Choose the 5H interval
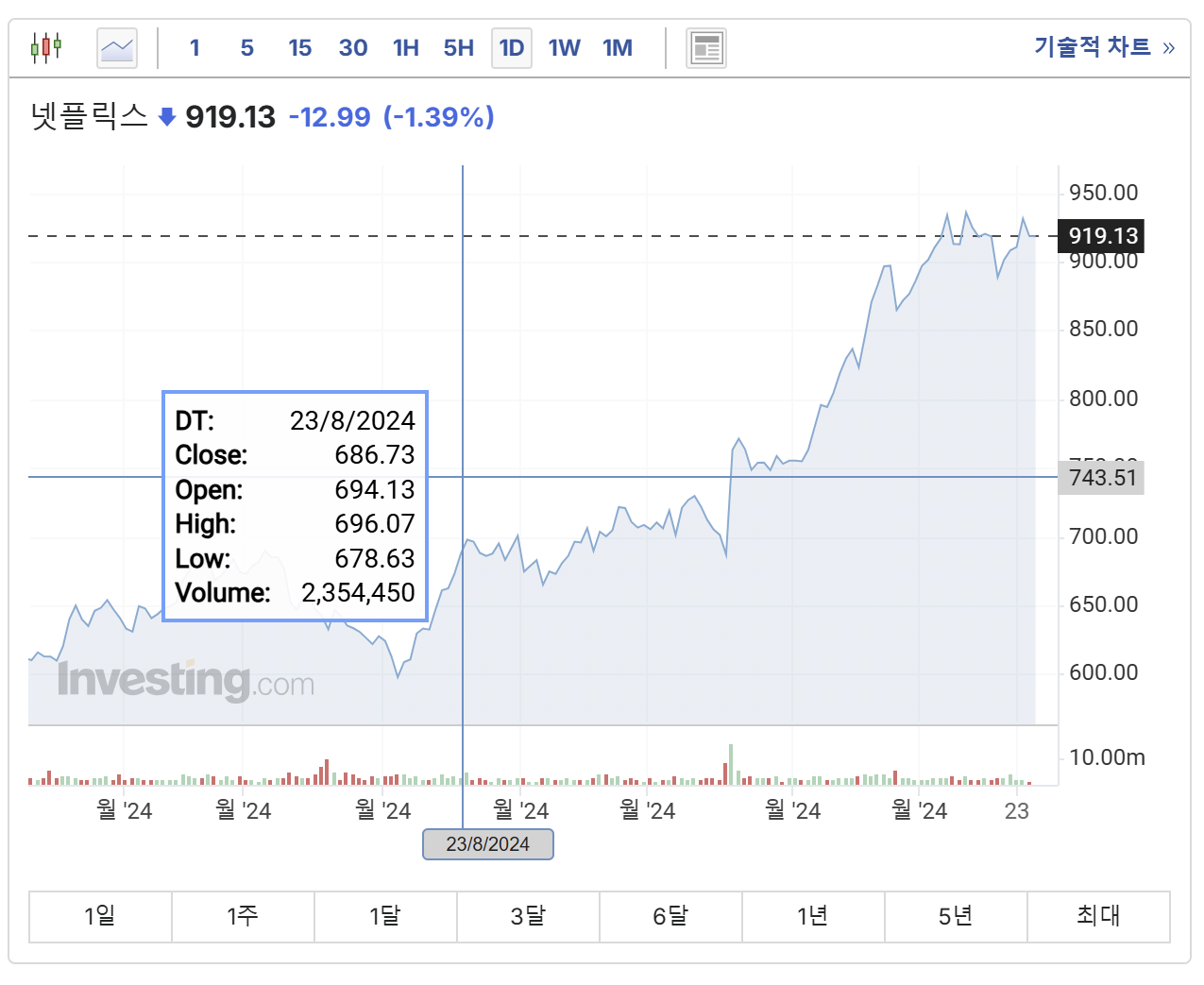Image resolution: width=1204 pixels, height=985 pixels. click(459, 47)
